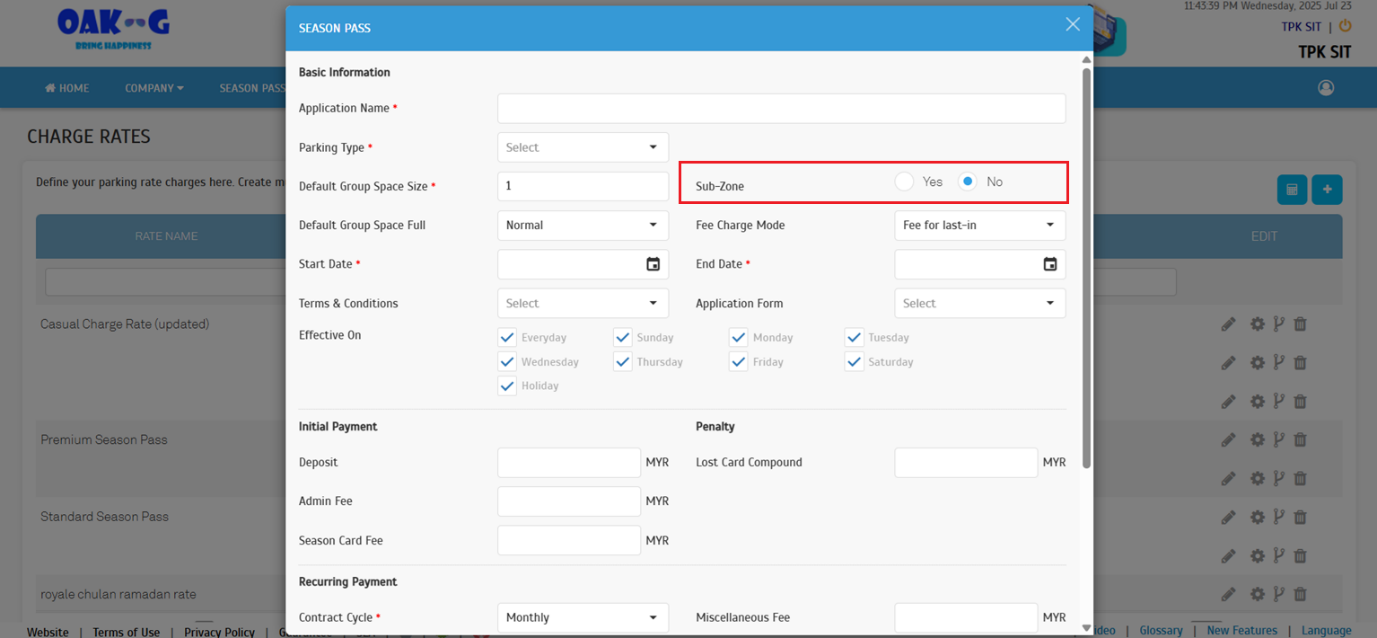Toggle the Holiday checkbox
Screen dimensions: 1377x638
[507, 386]
